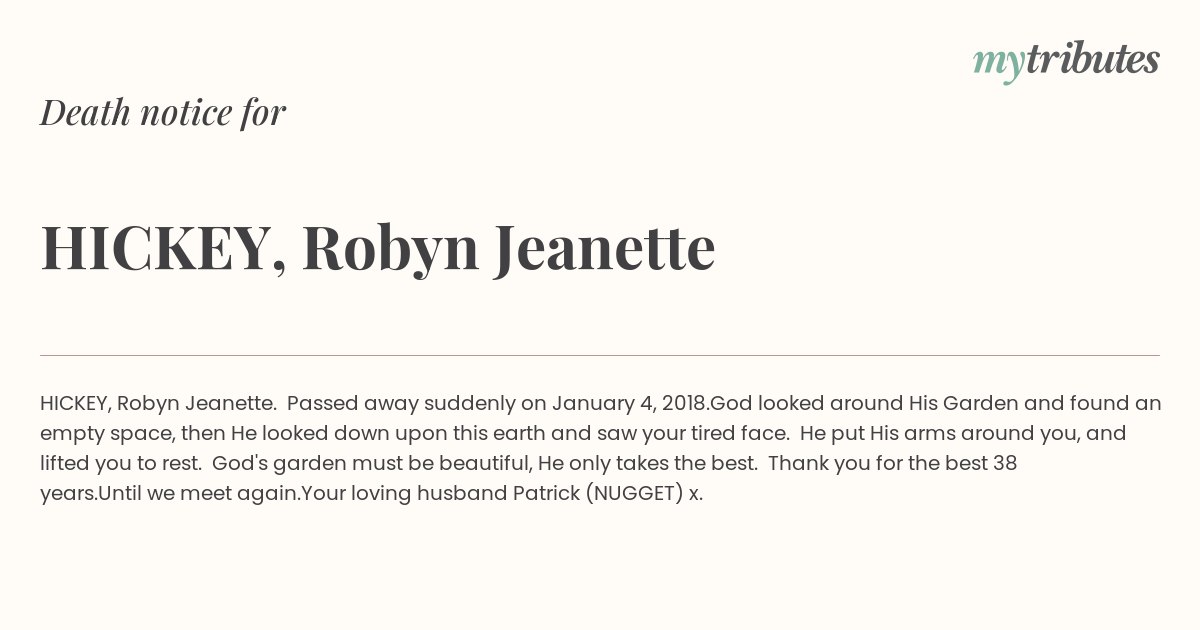Click the horizontal divider line below the title
The image size is (1200, 630).
pos(600,355)
